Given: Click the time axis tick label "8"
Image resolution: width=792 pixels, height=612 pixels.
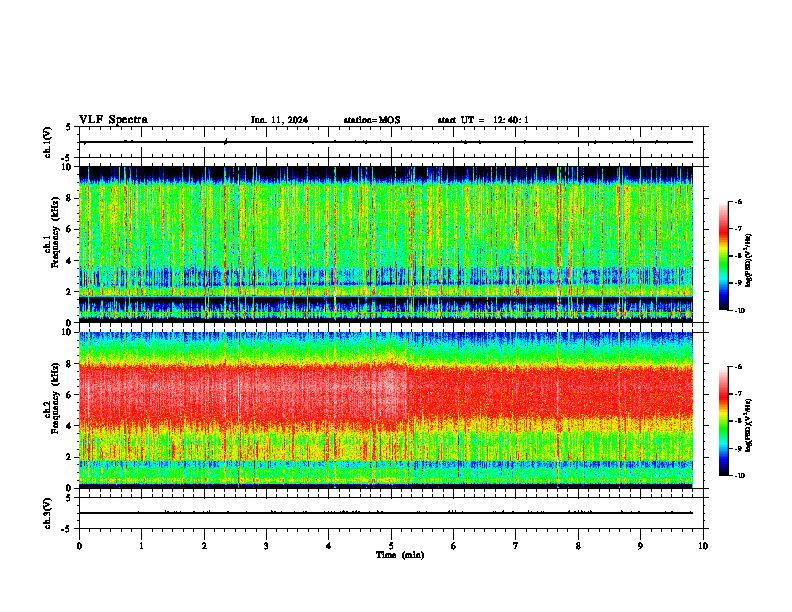Looking at the screenshot, I should tap(578, 546).
